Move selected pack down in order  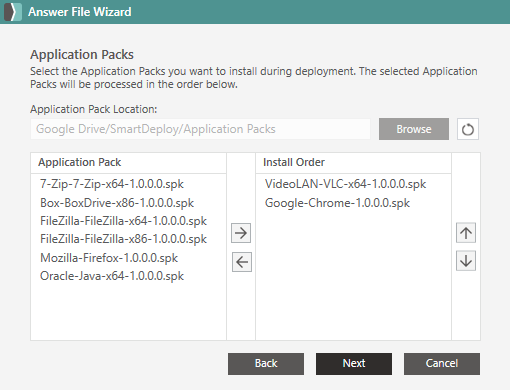466,261
